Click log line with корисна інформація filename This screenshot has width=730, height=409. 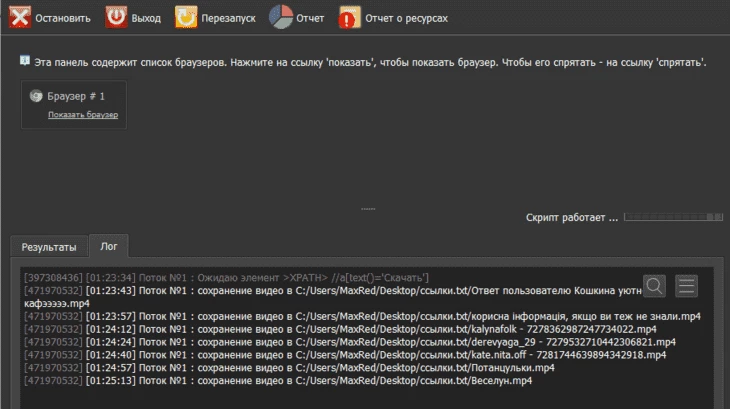[362, 316]
